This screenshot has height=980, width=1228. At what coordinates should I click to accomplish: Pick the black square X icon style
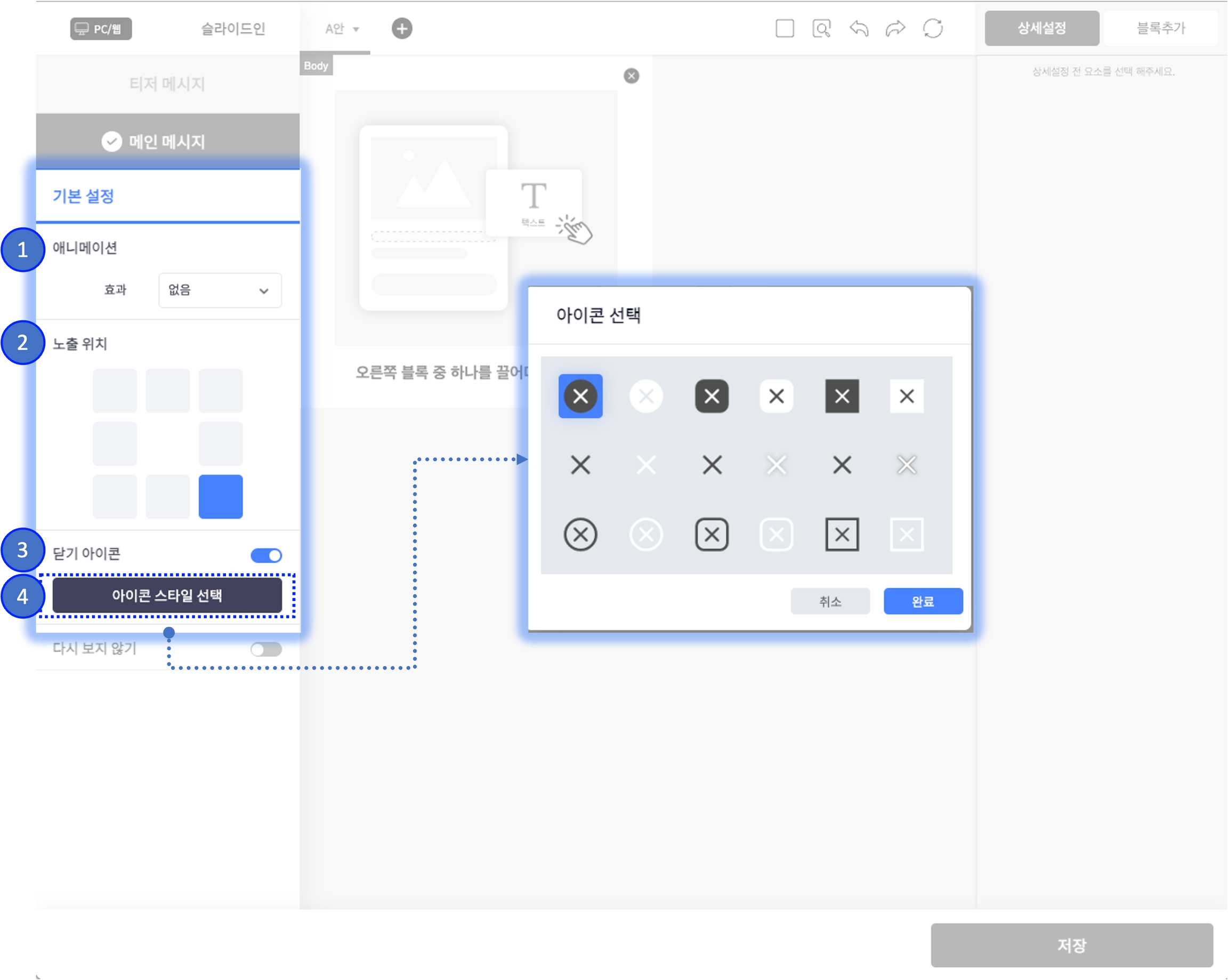[x=842, y=396]
